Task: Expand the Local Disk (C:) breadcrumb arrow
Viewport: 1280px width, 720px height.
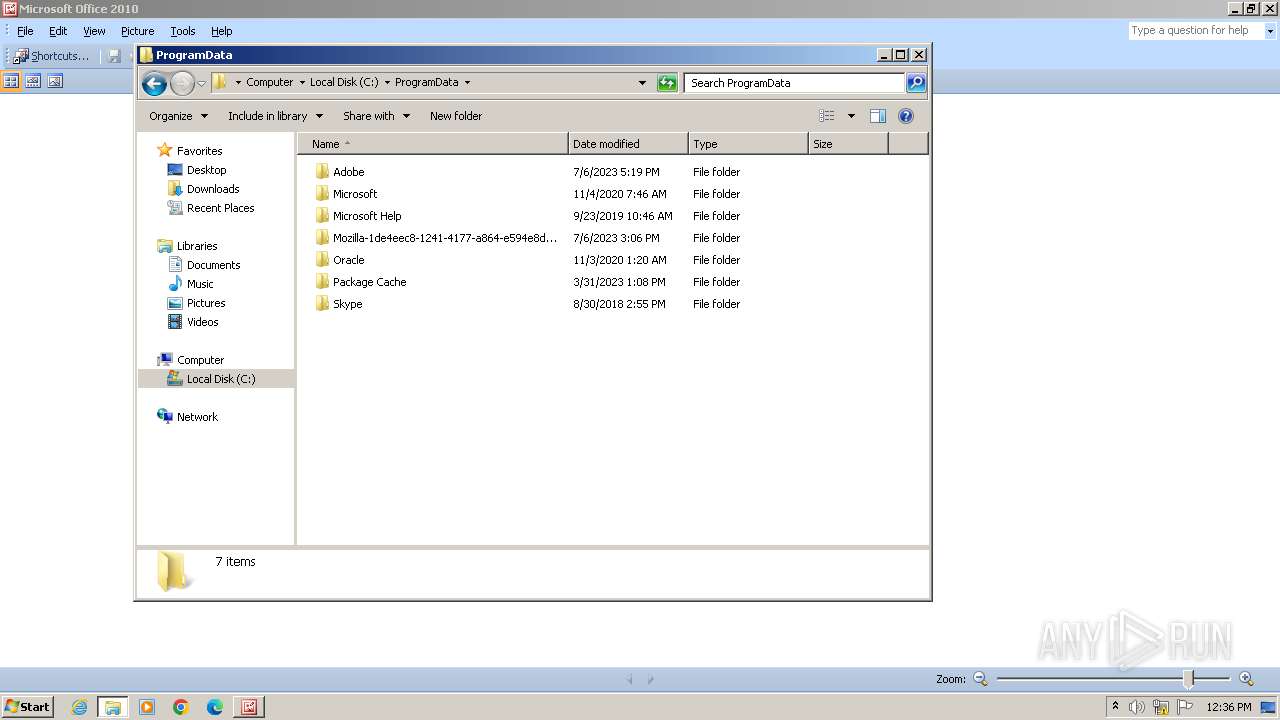Action: (x=387, y=83)
